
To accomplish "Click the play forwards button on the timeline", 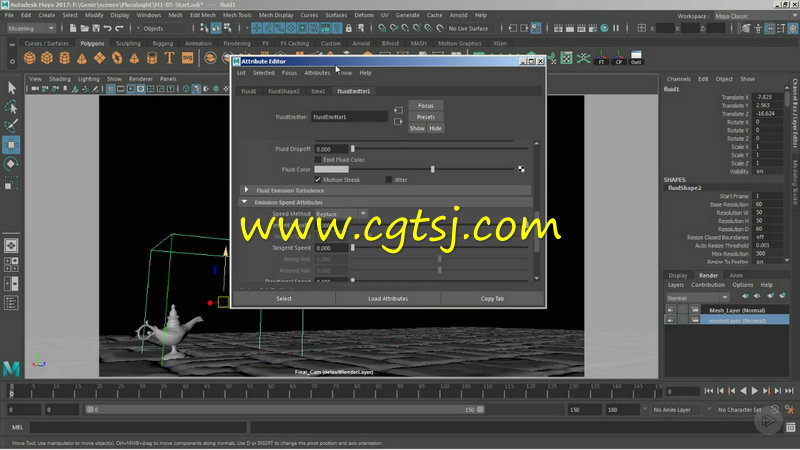I will pyautogui.click(x=755, y=391).
